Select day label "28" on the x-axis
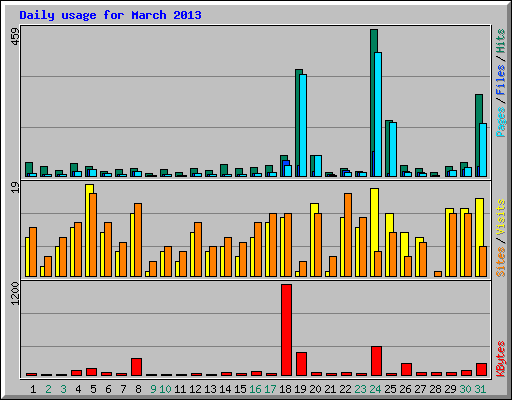Image resolution: width=512 pixels, height=400 pixels. pos(435,389)
